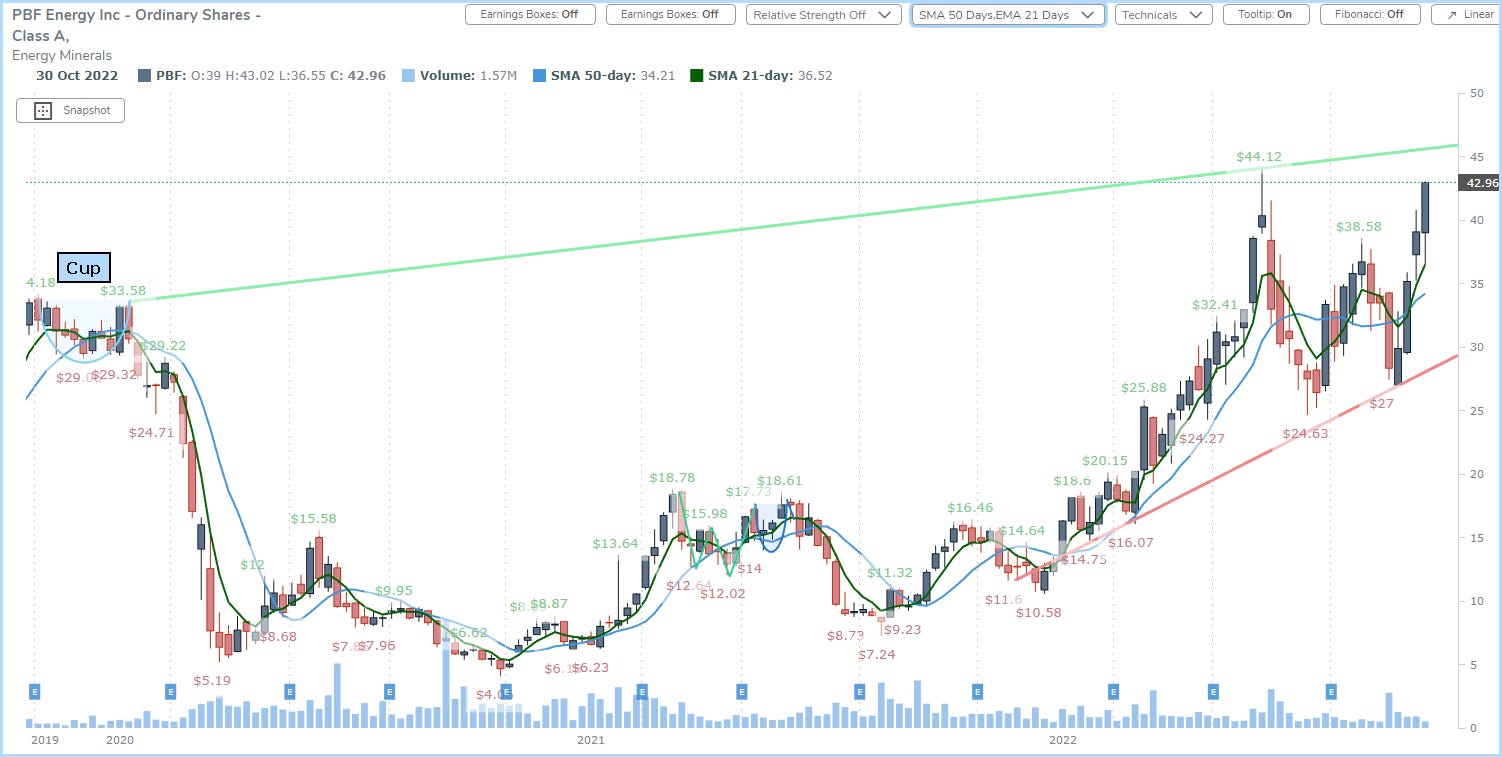Click the $13.64 price label
This screenshot has width=1502, height=757.
[x=615, y=543]
